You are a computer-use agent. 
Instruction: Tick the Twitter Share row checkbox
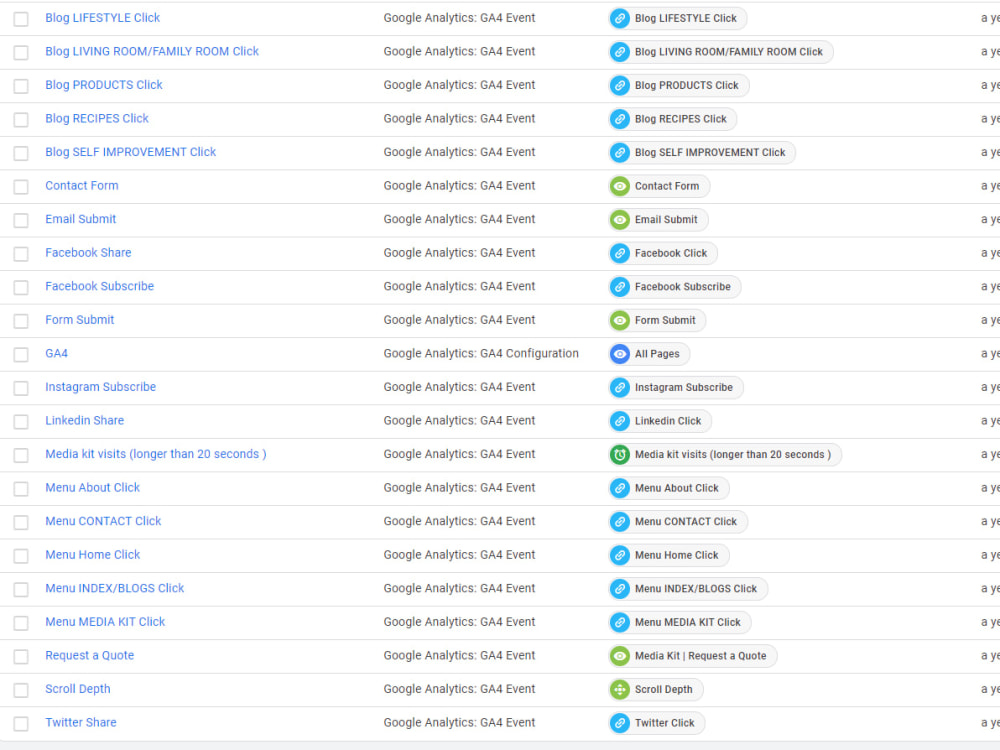[x=21, y=724]
